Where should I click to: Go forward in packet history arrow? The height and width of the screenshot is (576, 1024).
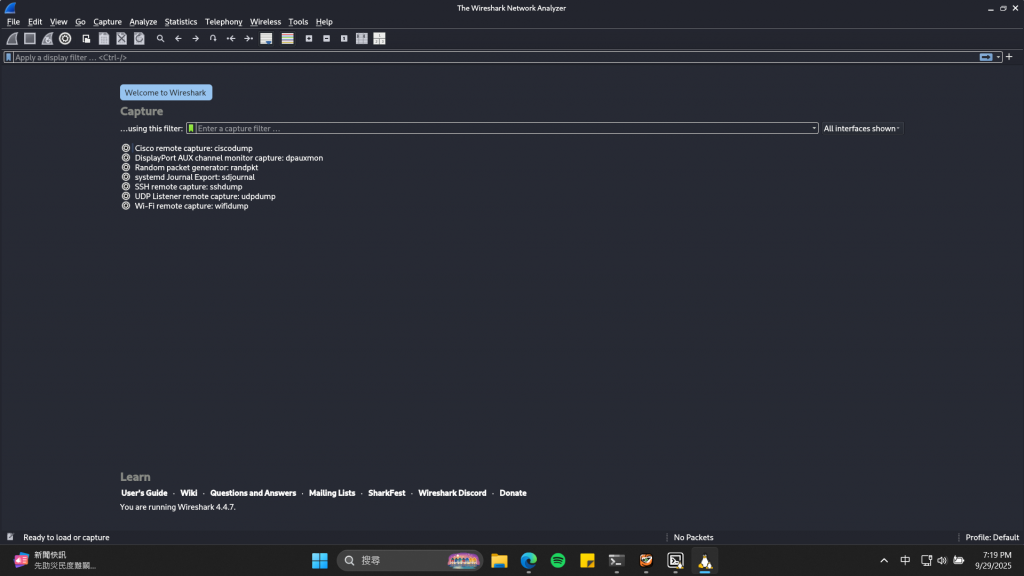195,39
